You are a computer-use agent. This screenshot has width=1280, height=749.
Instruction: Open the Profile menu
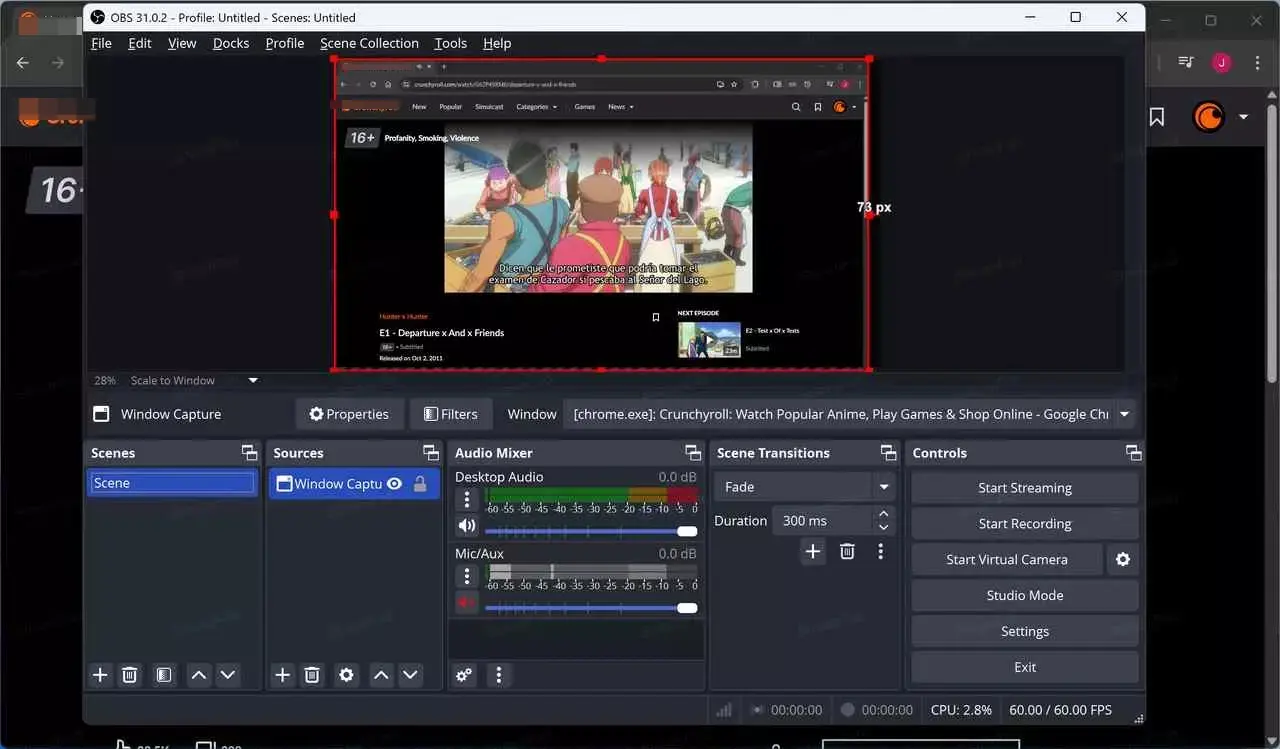click(x=285, y=43)
